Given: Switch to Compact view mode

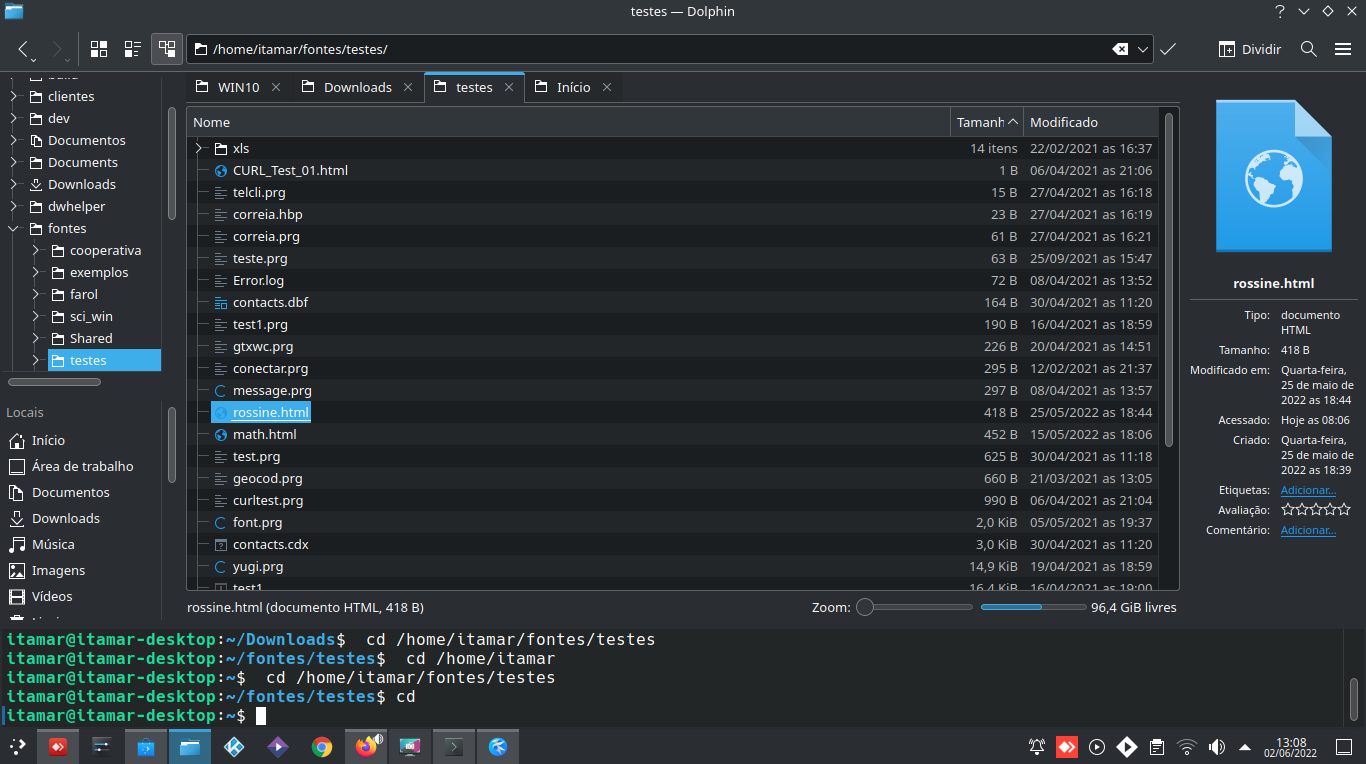Looking at the screenshot, I should [132, 49].
